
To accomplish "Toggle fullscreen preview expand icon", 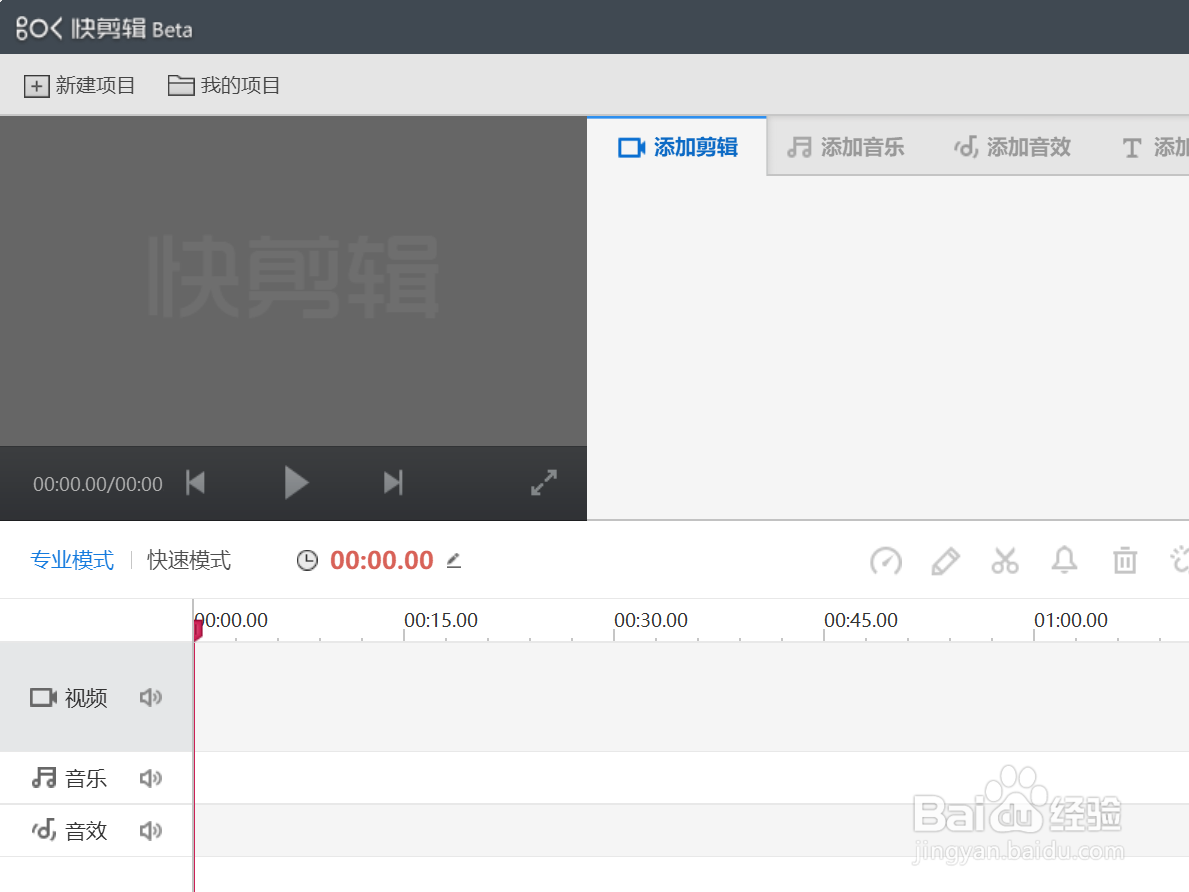I will (544, 483).
